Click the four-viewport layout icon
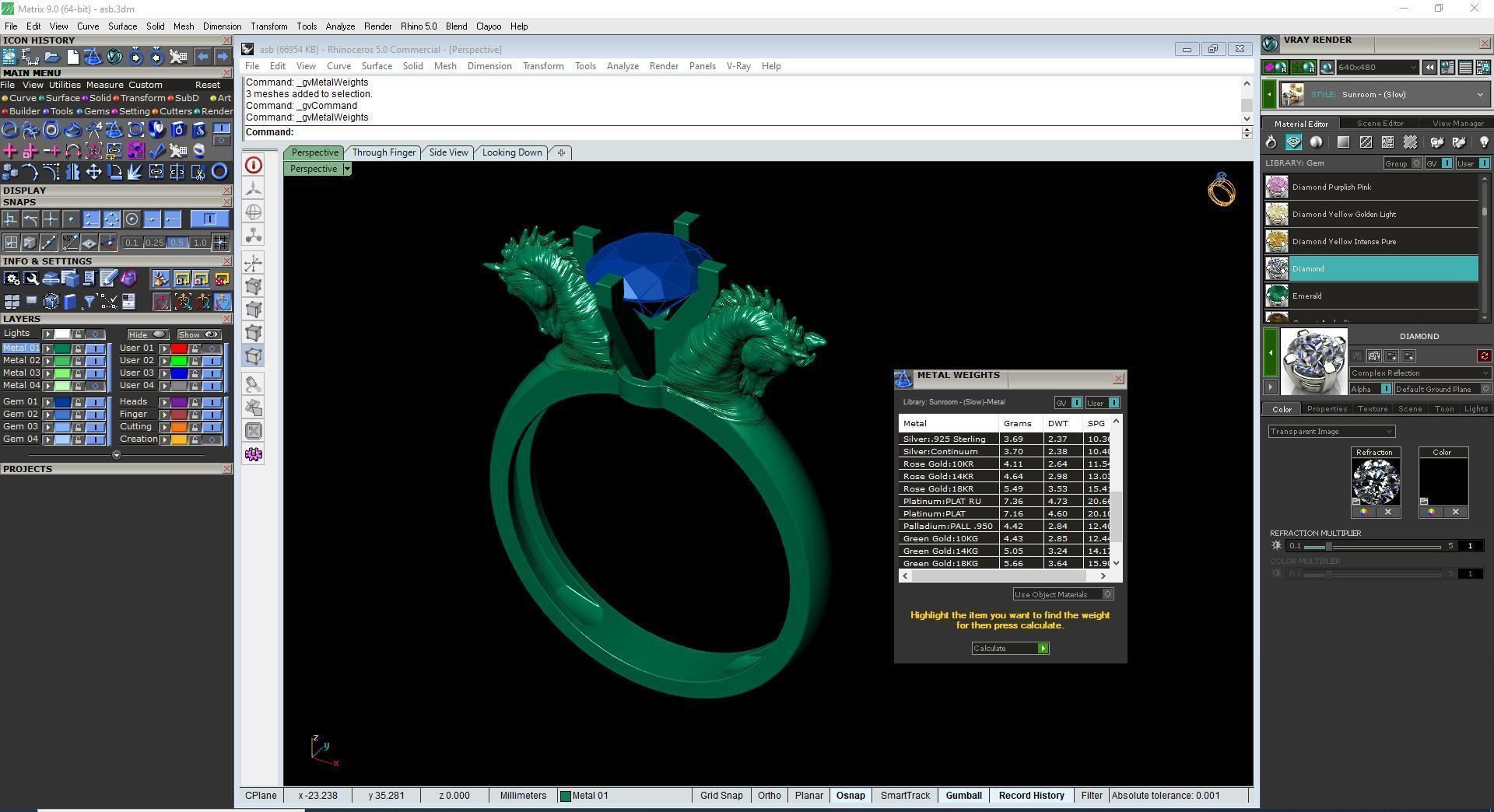 pos(12,301)
